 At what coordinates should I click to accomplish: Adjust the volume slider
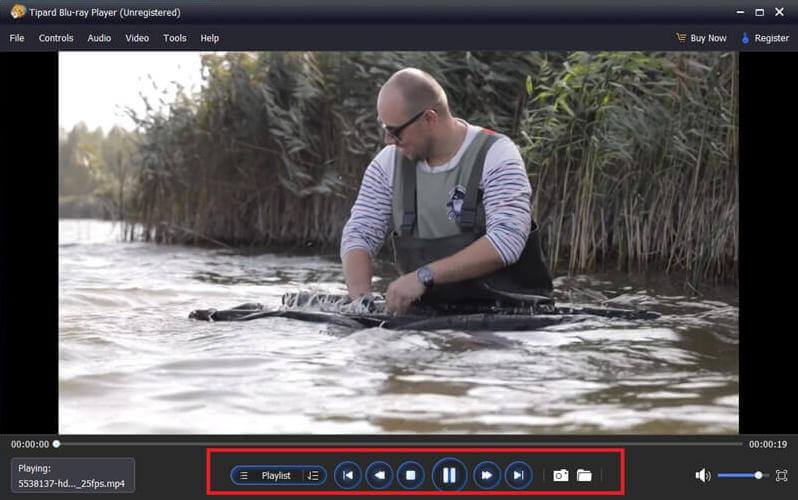point(742,475)
